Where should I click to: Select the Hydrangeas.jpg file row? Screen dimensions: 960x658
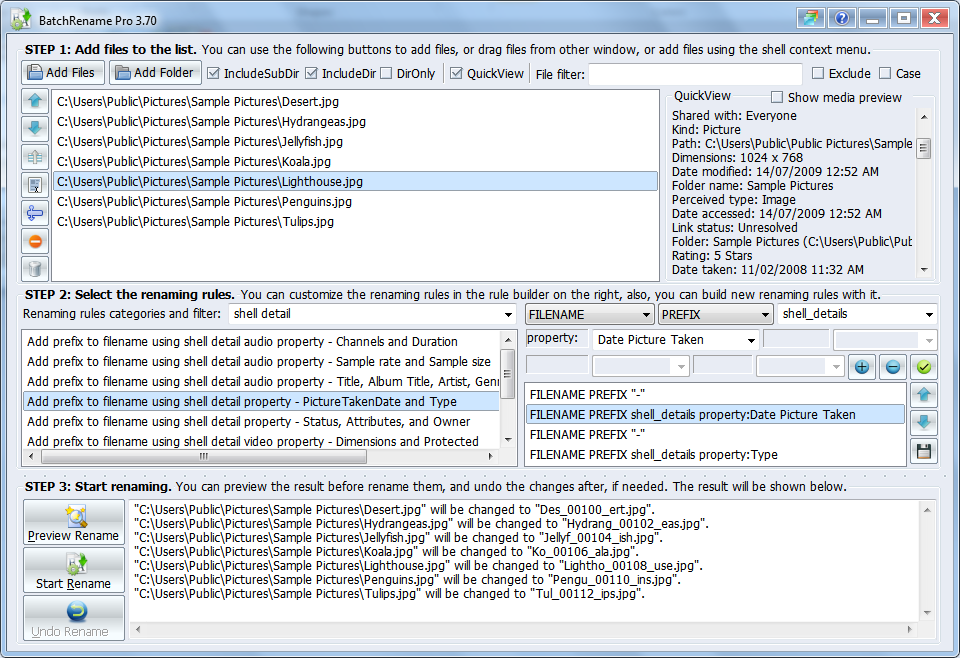(355, 122)
